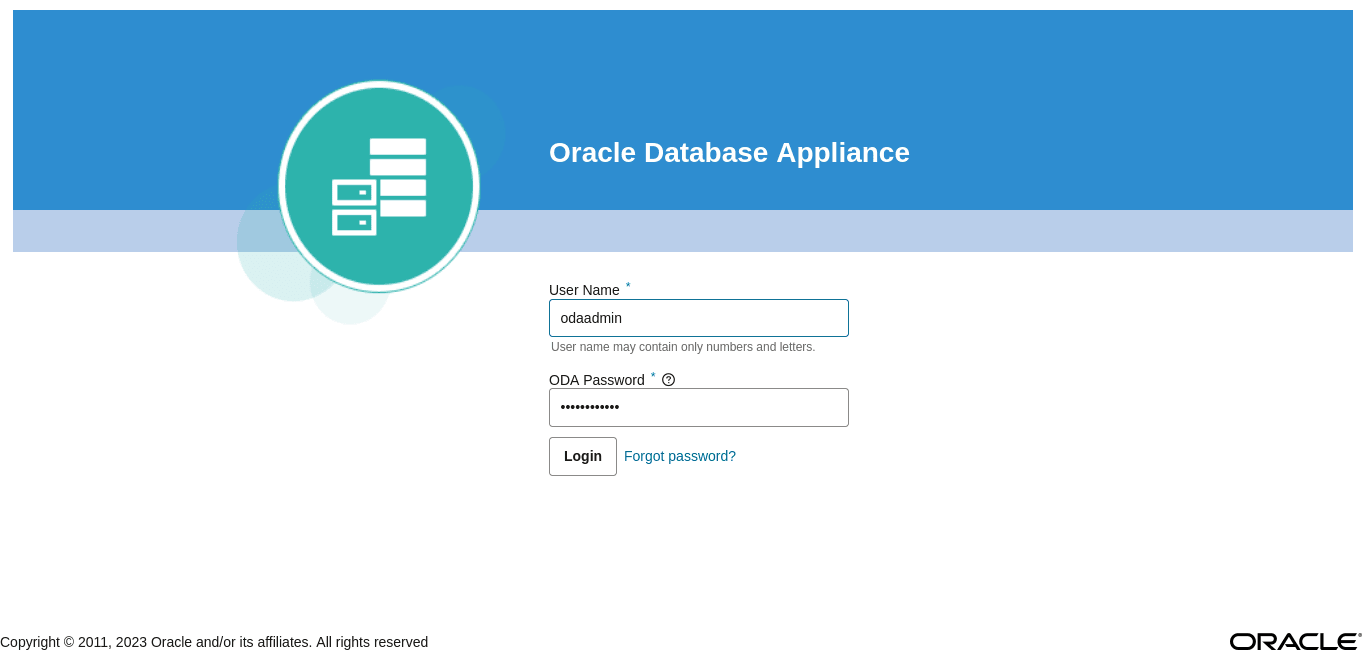1366x654 pixels.
Task: Click the User Name label
Action: (x=585, y=290)
